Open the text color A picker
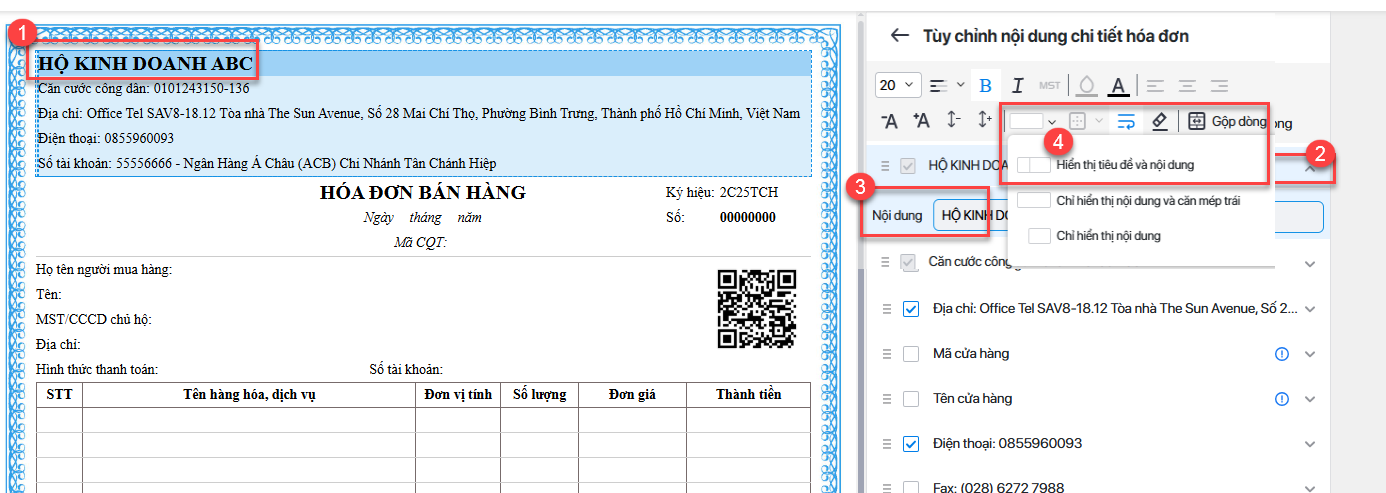Screen dimensions: 1386x493 (x=1119, y=85)
